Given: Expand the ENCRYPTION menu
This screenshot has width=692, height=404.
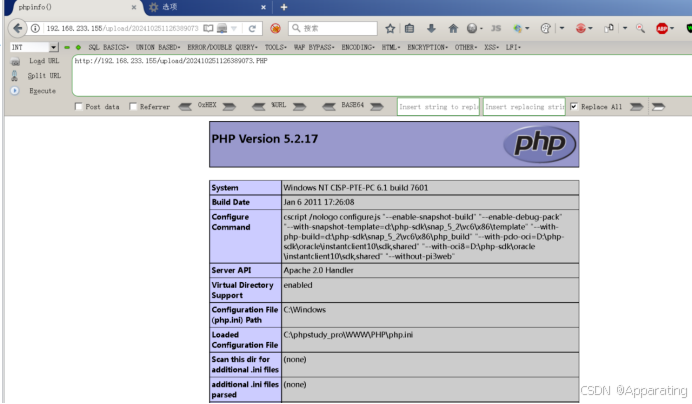Looking at the screenshot, I should click(428, 47).
